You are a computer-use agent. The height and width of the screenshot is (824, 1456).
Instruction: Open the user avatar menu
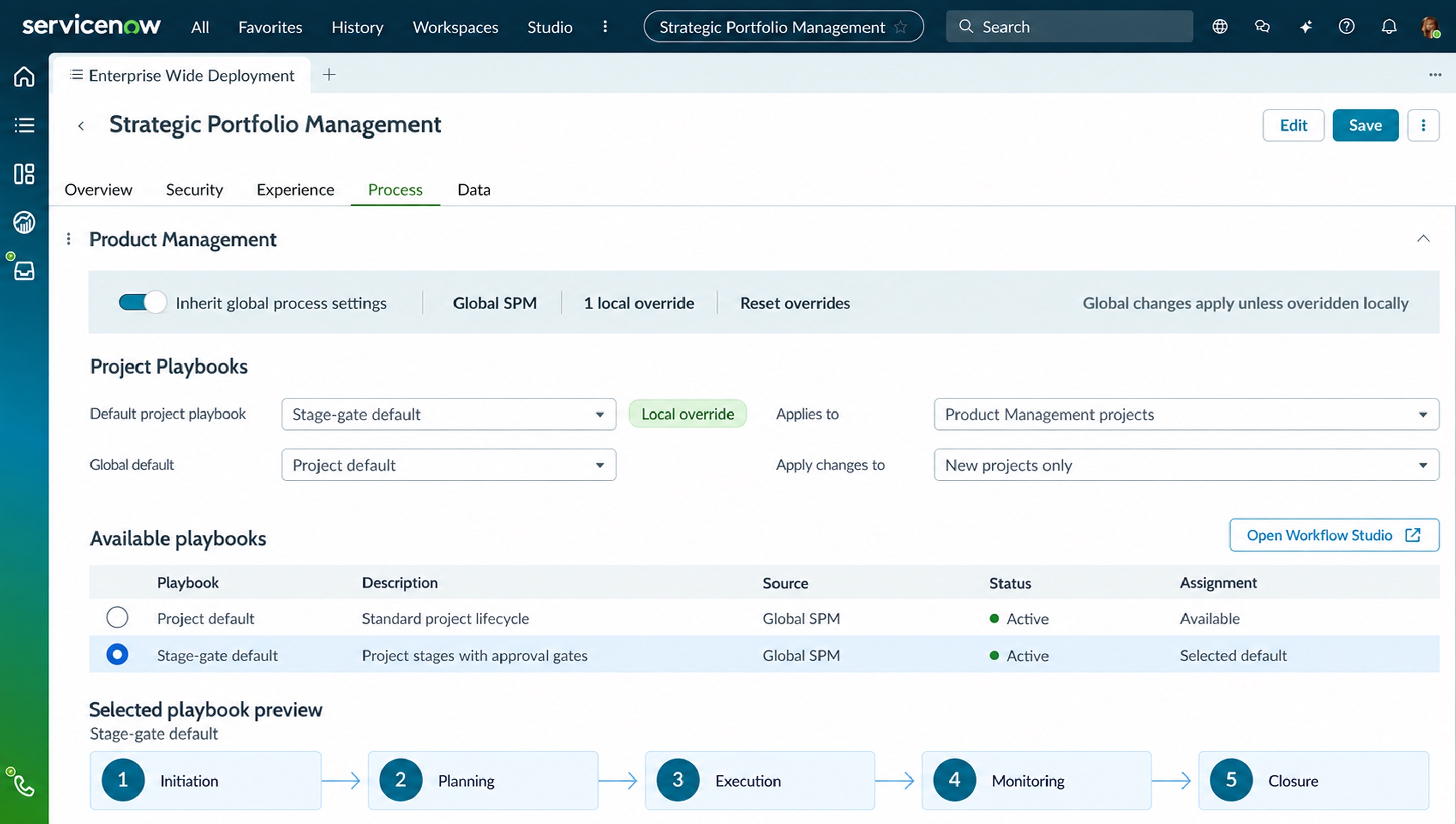tap(1430, 27)
